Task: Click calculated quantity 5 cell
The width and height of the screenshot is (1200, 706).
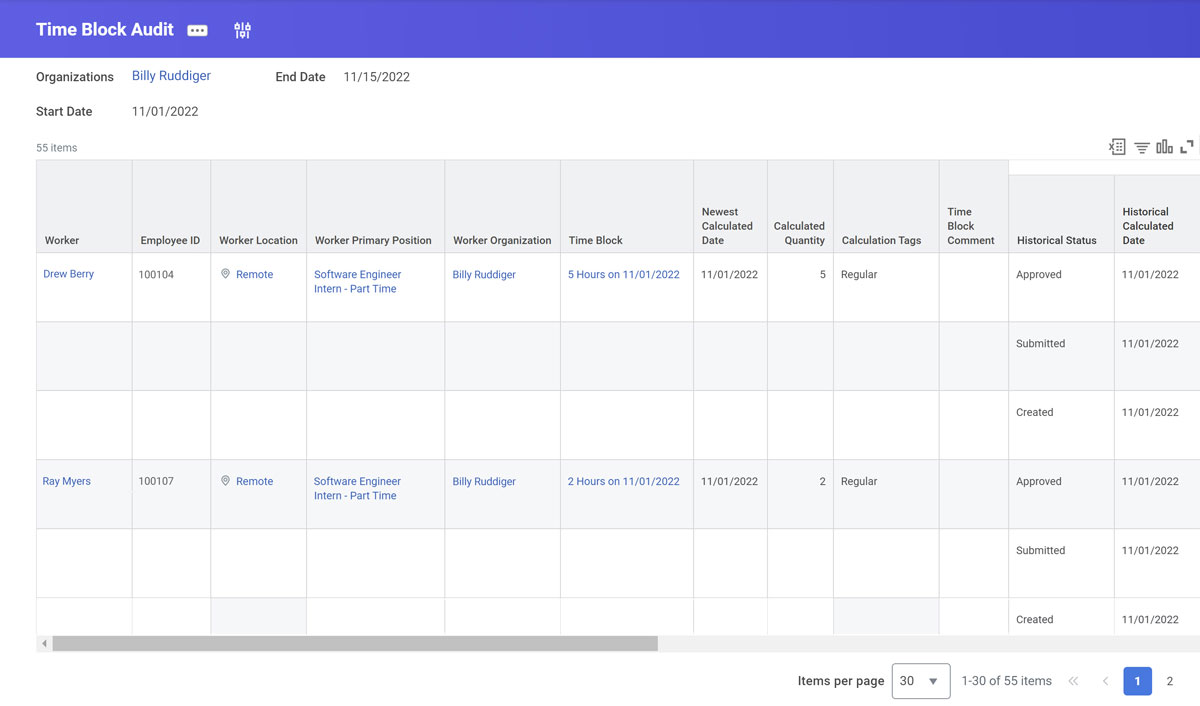Action: click(800, 287)
